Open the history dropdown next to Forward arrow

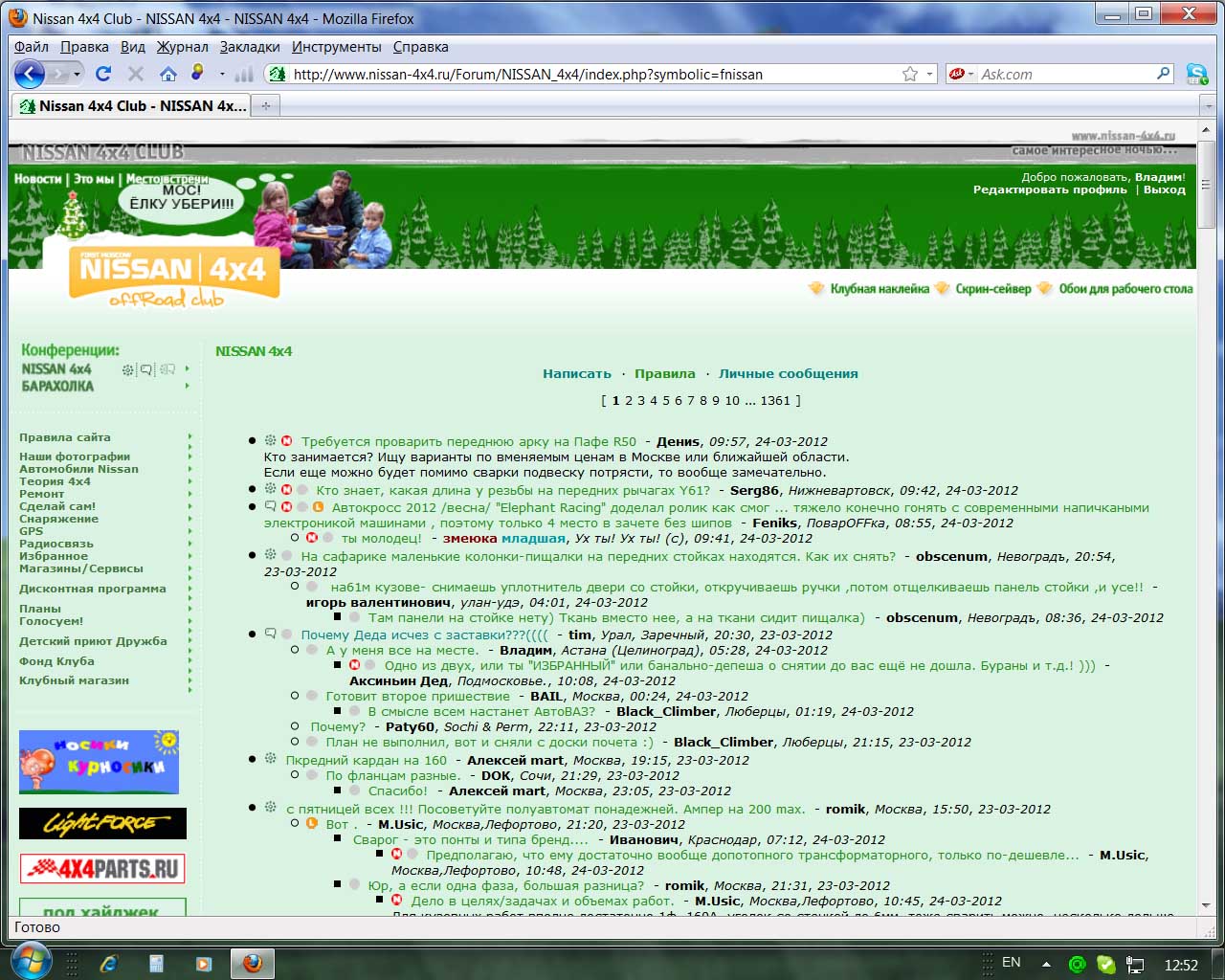point(78,74)
